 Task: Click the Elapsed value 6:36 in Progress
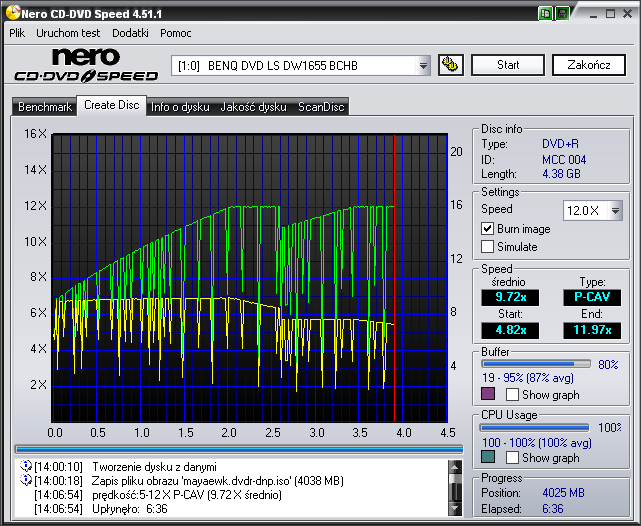click(x=553, y=509)
